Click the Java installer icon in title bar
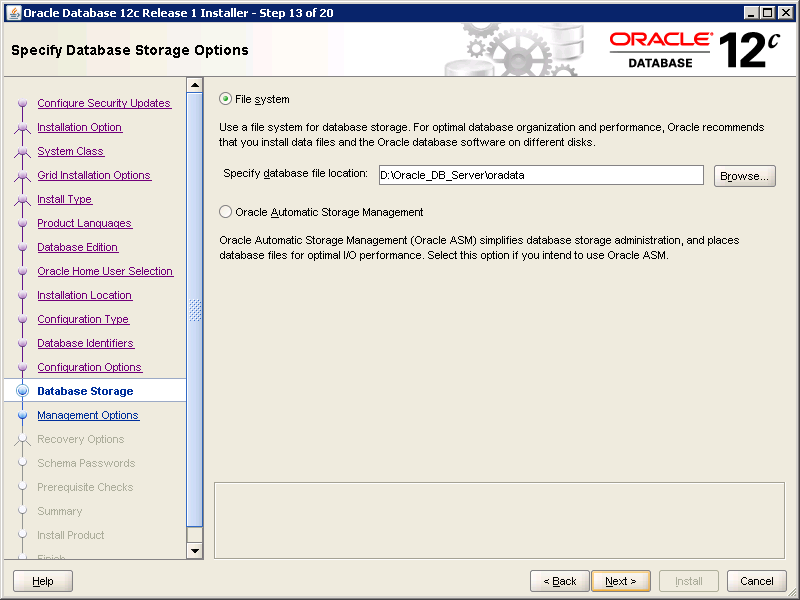The height and width of the screenshot is (600, 800). tap(14, 13)
